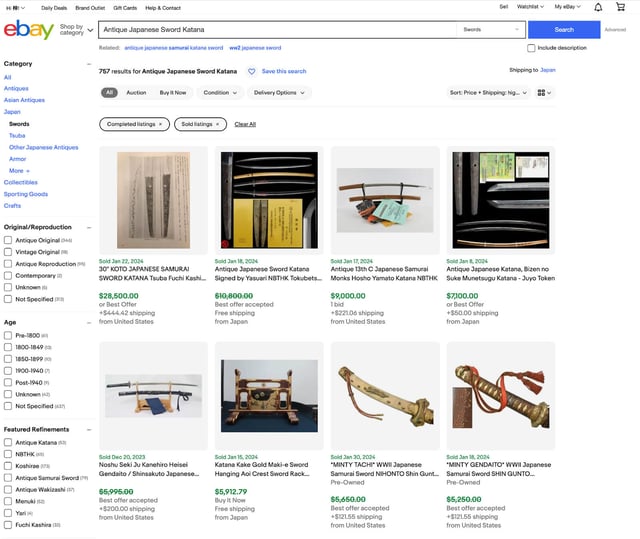Viewport: 640px width, 539px height.
Task: Tick the Pre-1800 age checkbox
Action: coord(8,335)
